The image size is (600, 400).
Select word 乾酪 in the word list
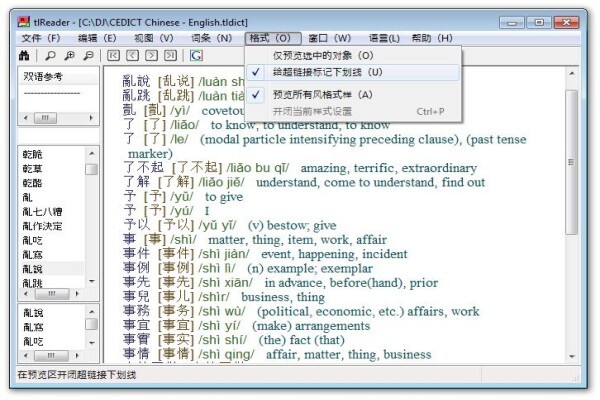click(x=33, y=183)
